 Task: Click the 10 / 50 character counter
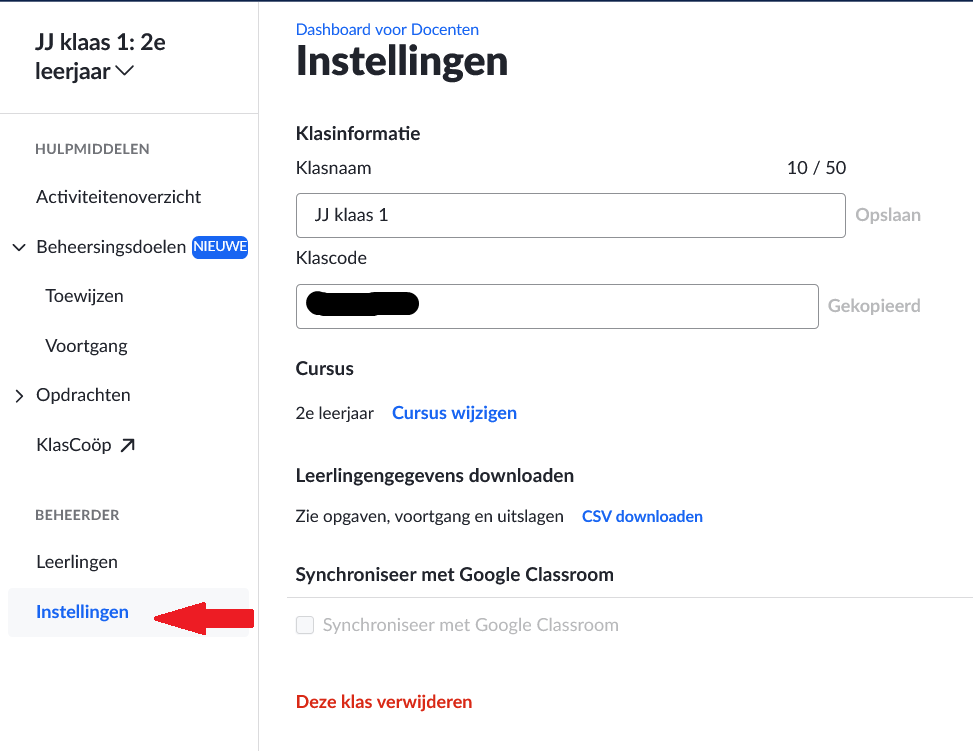(x=816, y=168)
